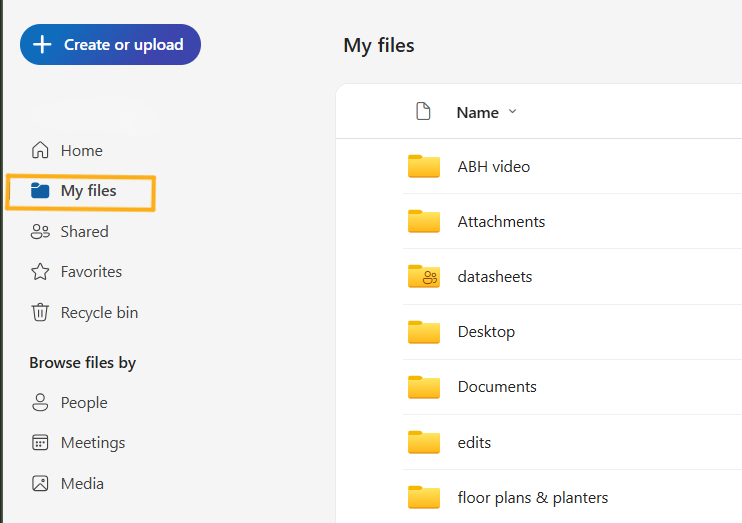Click the Favorites star icon
The image size is (742, 523).
tap(40, 272)
